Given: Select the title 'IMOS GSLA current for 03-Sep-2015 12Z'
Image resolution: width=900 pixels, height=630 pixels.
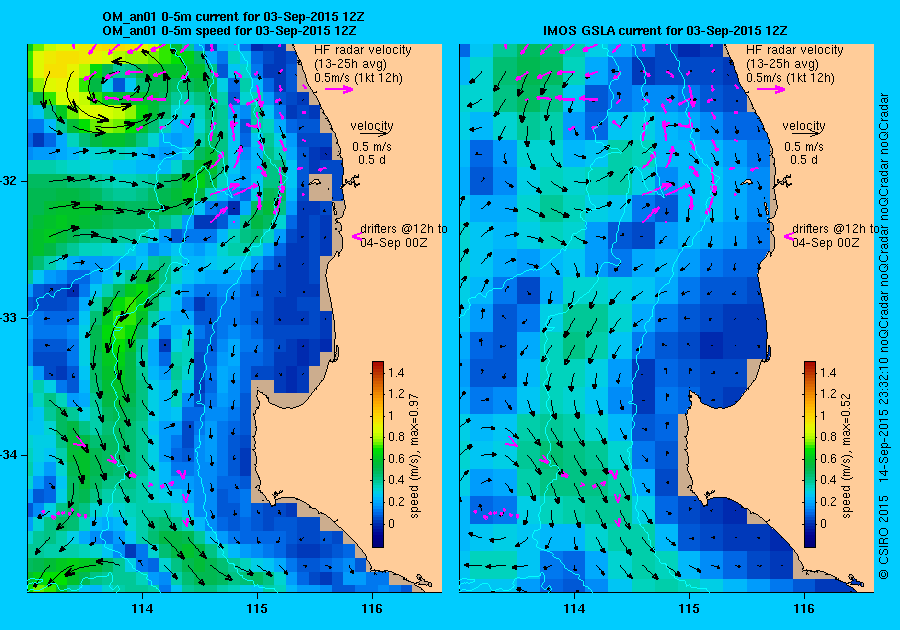Looking at the screenshot, I should (665, 31).
